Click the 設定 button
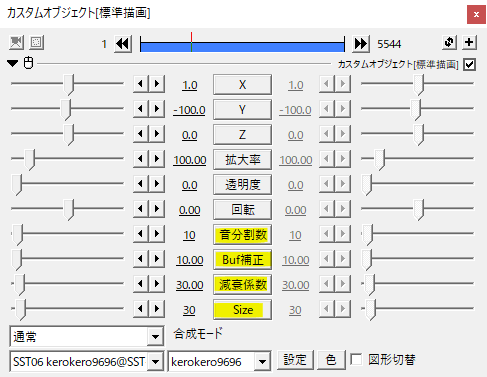This screenshot has width=487, height=377. (x=295, y=360)
